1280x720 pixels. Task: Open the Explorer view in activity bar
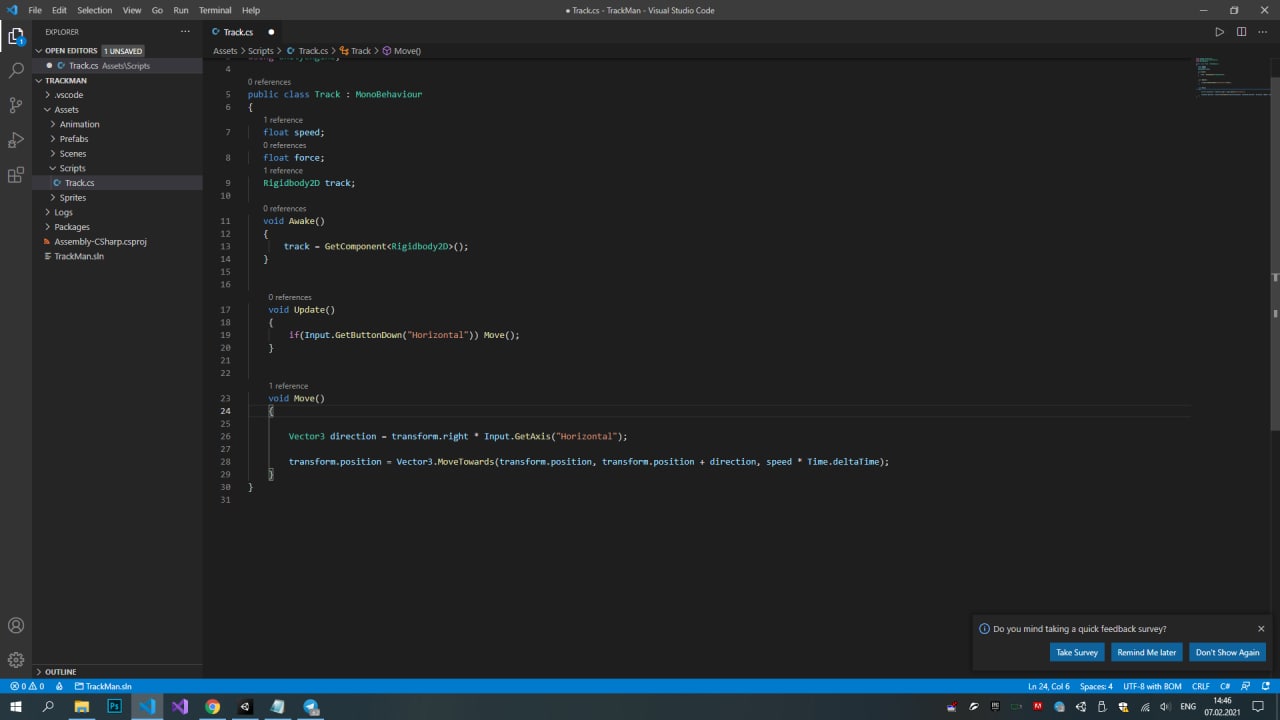16,37
